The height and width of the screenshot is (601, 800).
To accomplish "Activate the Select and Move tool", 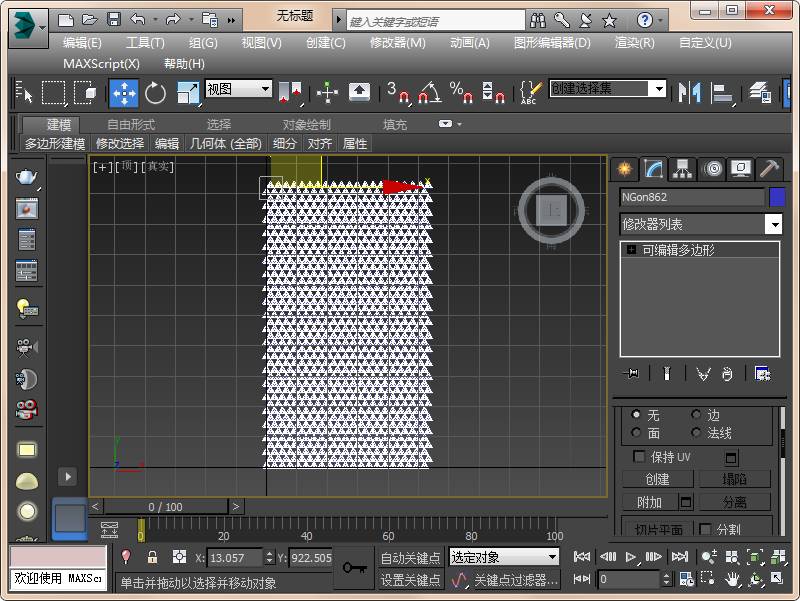I will click(x=123, y=93).
